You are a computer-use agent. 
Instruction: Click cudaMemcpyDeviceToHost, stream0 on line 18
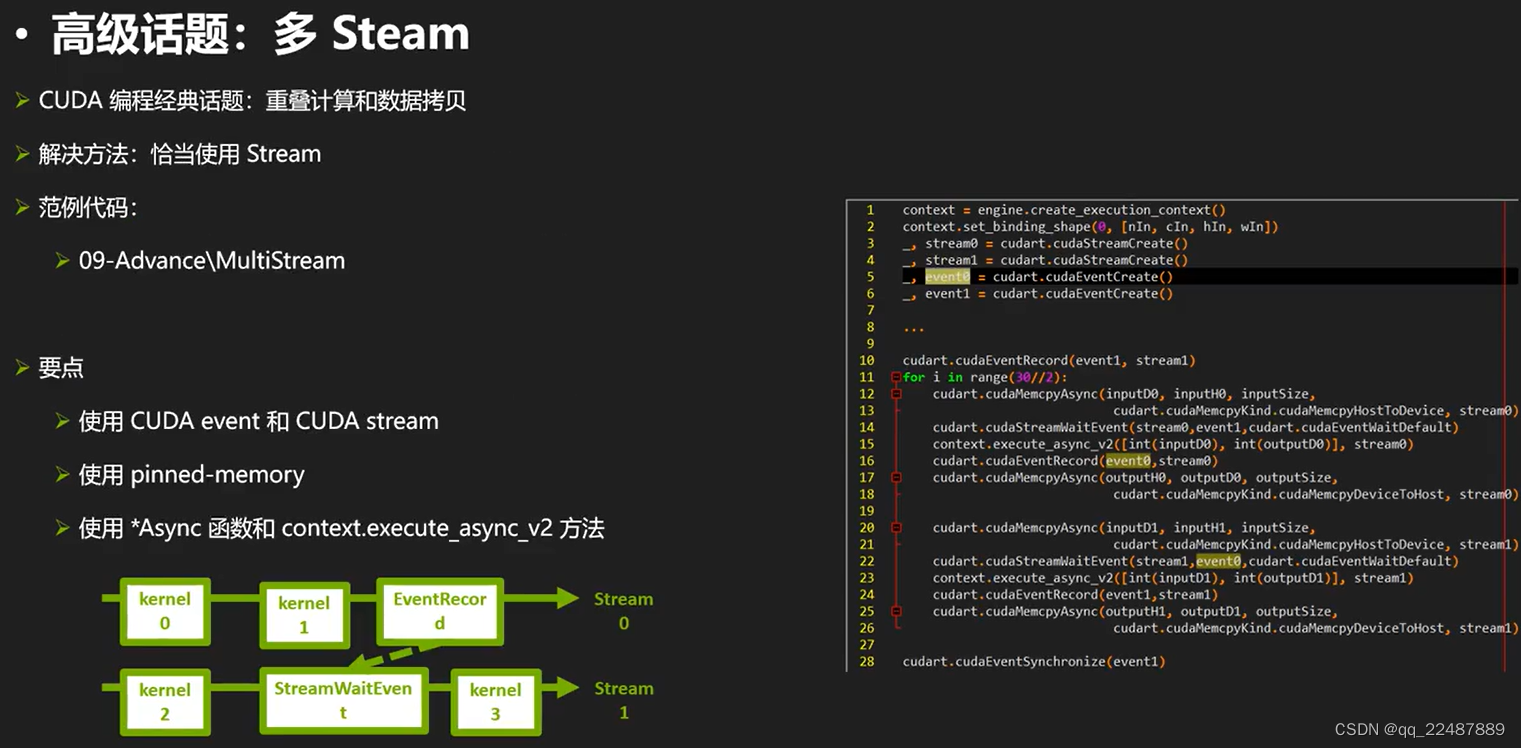[1316, 494]
